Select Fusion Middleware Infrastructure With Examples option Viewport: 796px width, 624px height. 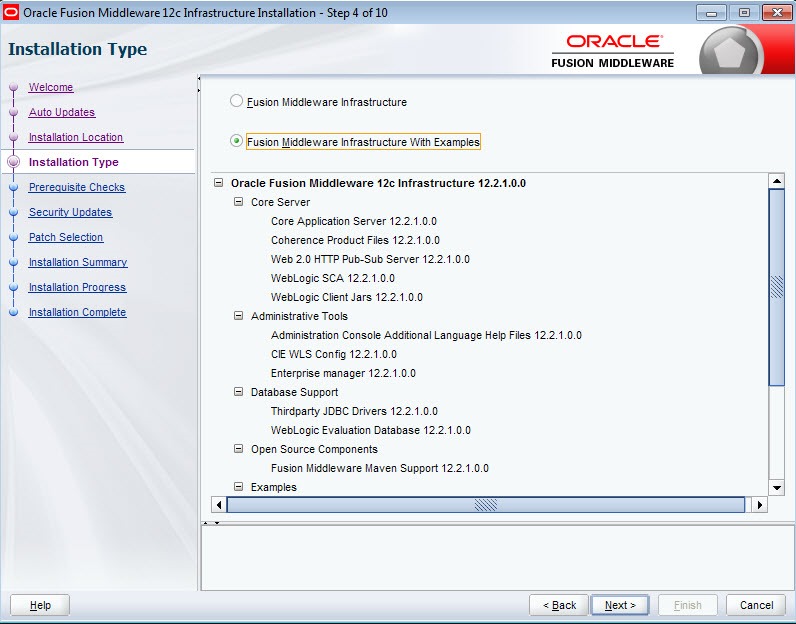point(236,141)
